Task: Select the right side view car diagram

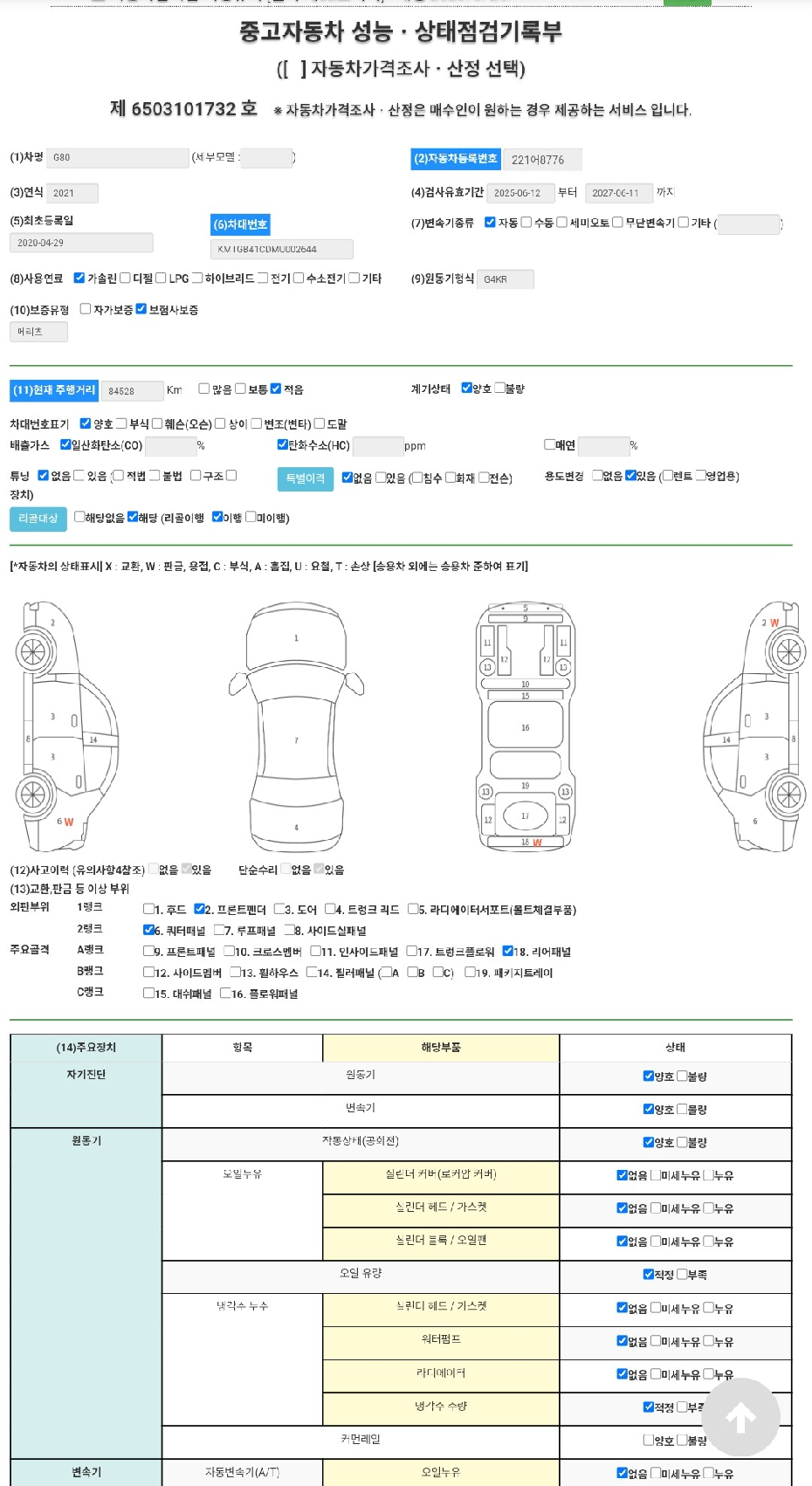Action: [754, 725]
